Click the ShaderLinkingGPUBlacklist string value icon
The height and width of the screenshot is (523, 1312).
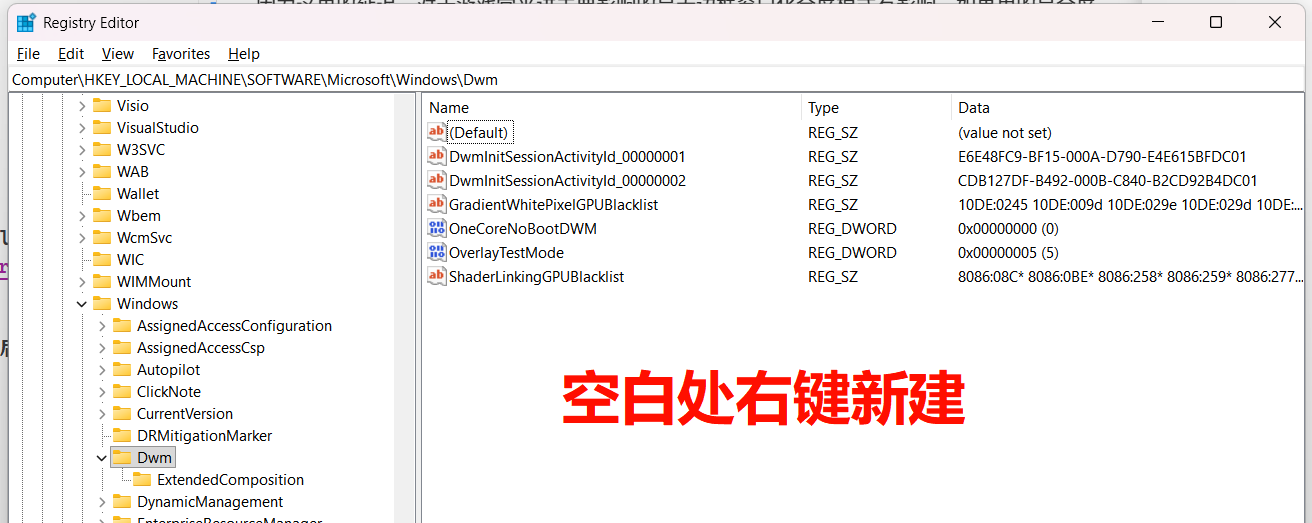[436, 276]
